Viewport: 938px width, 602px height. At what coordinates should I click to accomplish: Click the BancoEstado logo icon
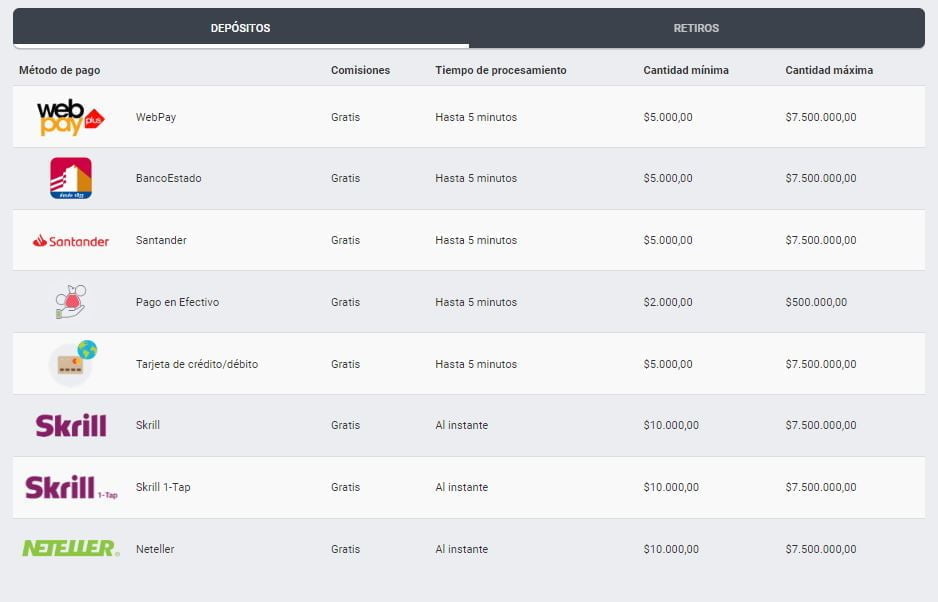tap(70, 178)
